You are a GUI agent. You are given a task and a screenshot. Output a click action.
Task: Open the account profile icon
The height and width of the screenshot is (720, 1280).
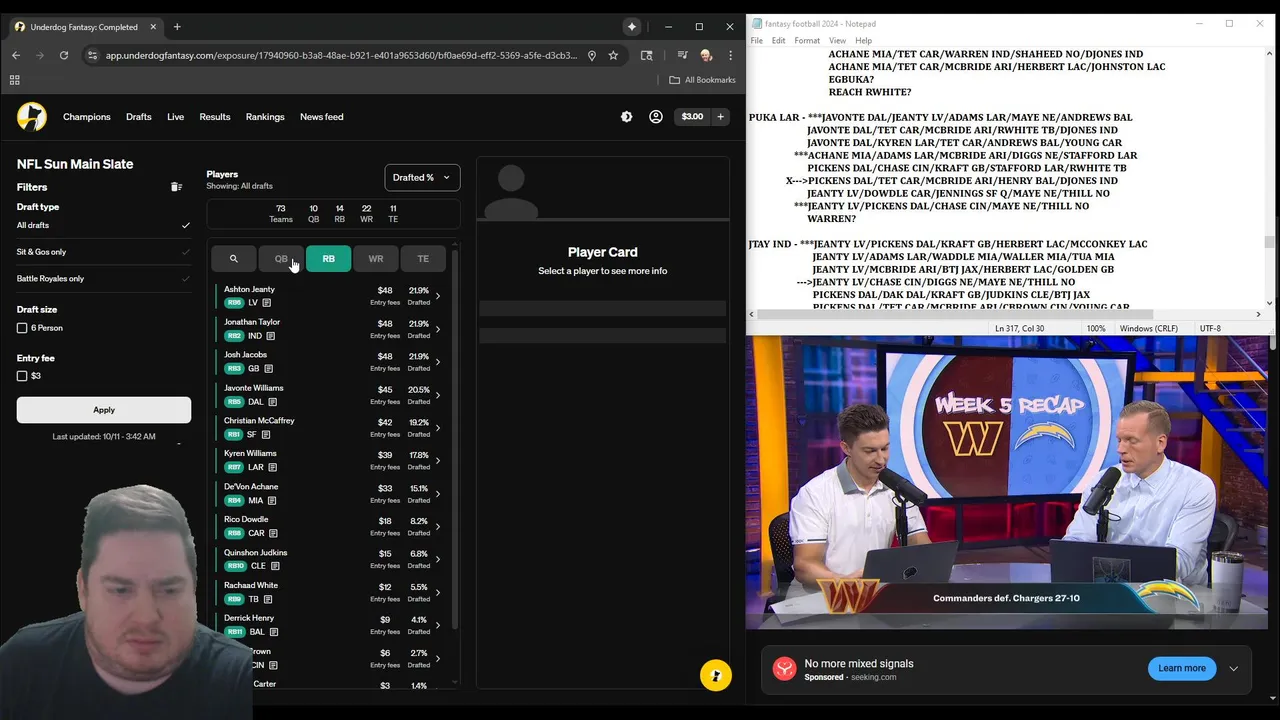point(656,117)
